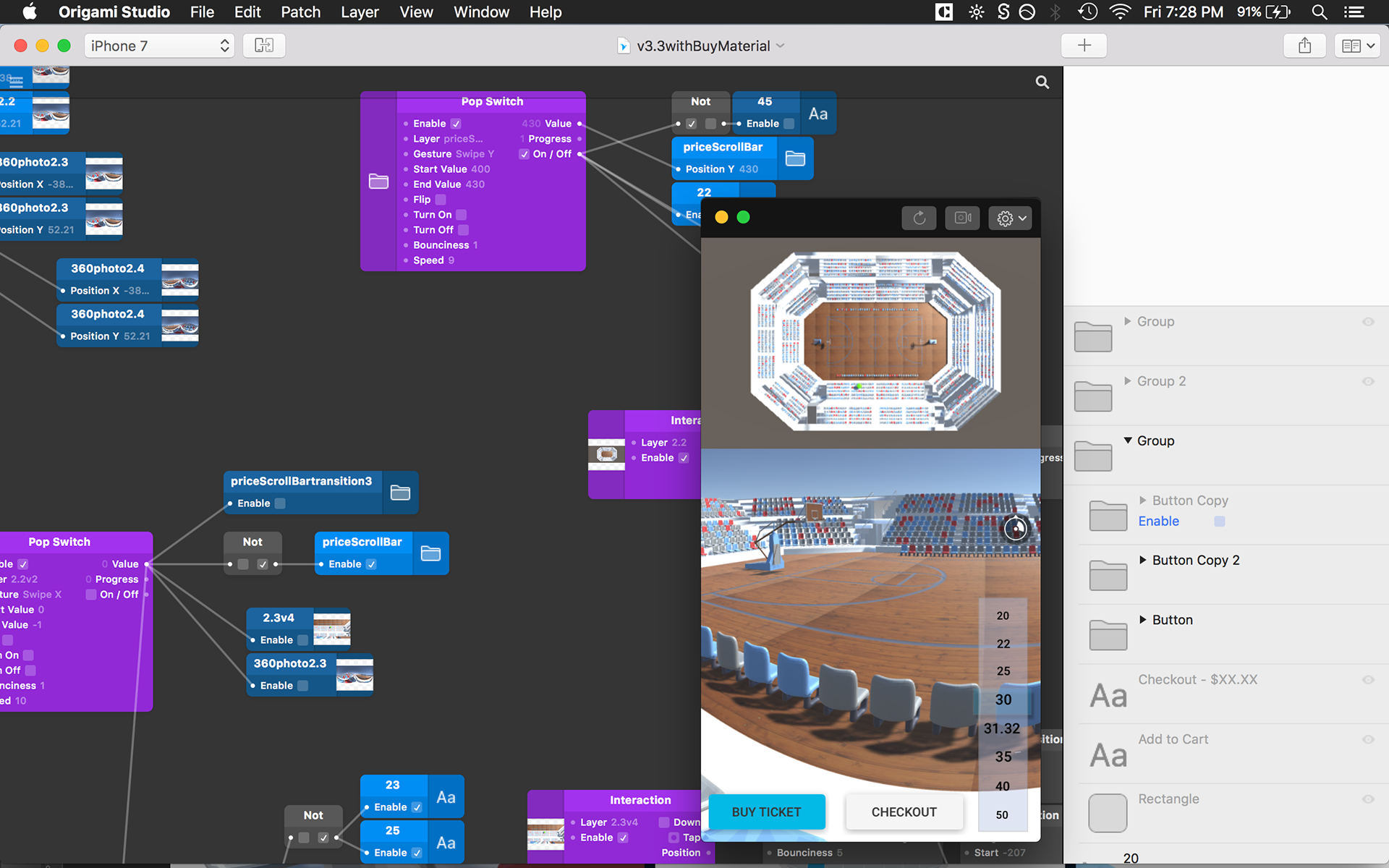Open the Edit menu

coord(247,12)
